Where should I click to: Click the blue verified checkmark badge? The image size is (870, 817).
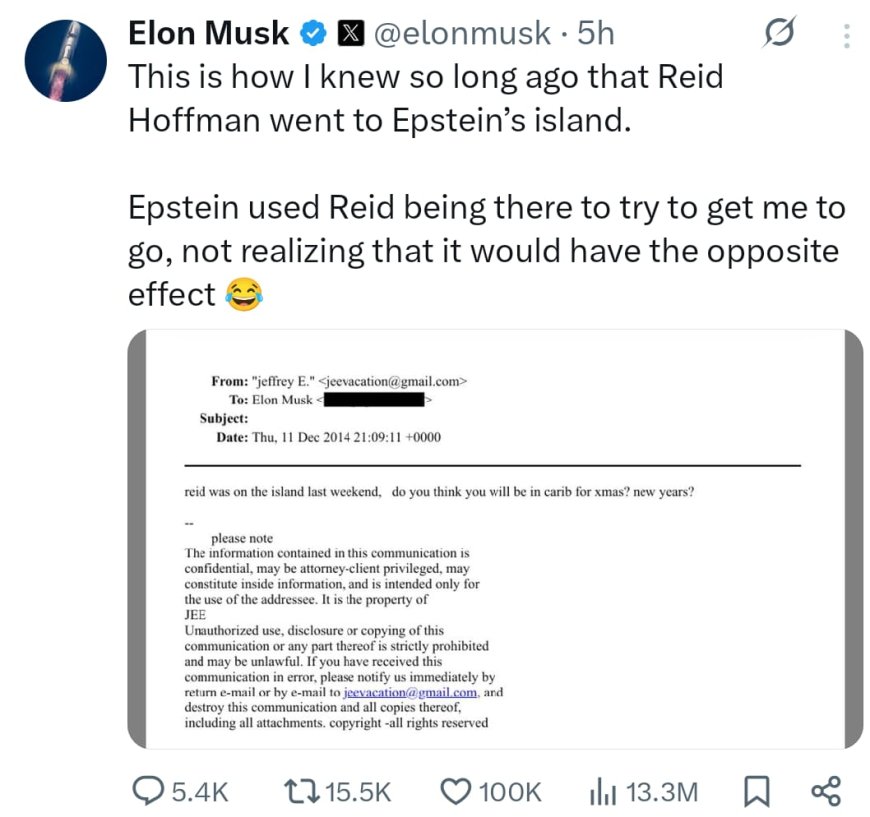click(x=312, y=34)
